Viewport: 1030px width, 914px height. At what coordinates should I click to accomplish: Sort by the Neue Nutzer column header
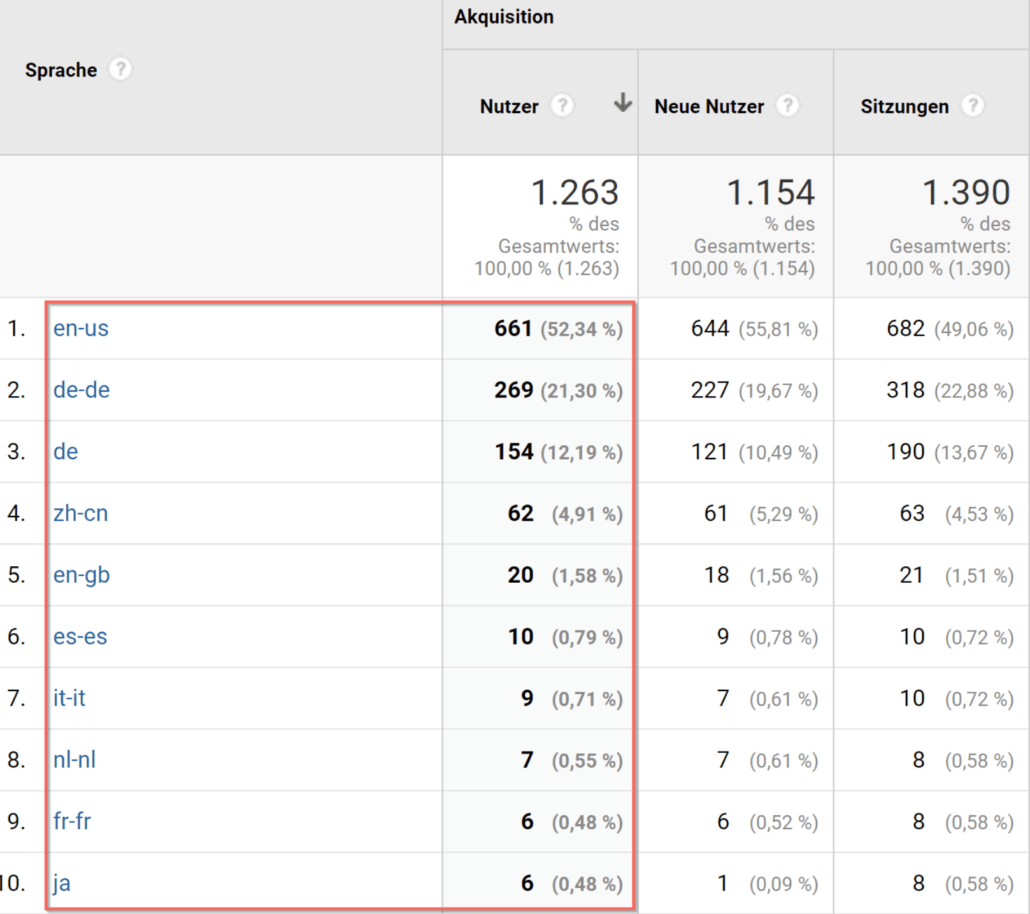click(709, 106)
